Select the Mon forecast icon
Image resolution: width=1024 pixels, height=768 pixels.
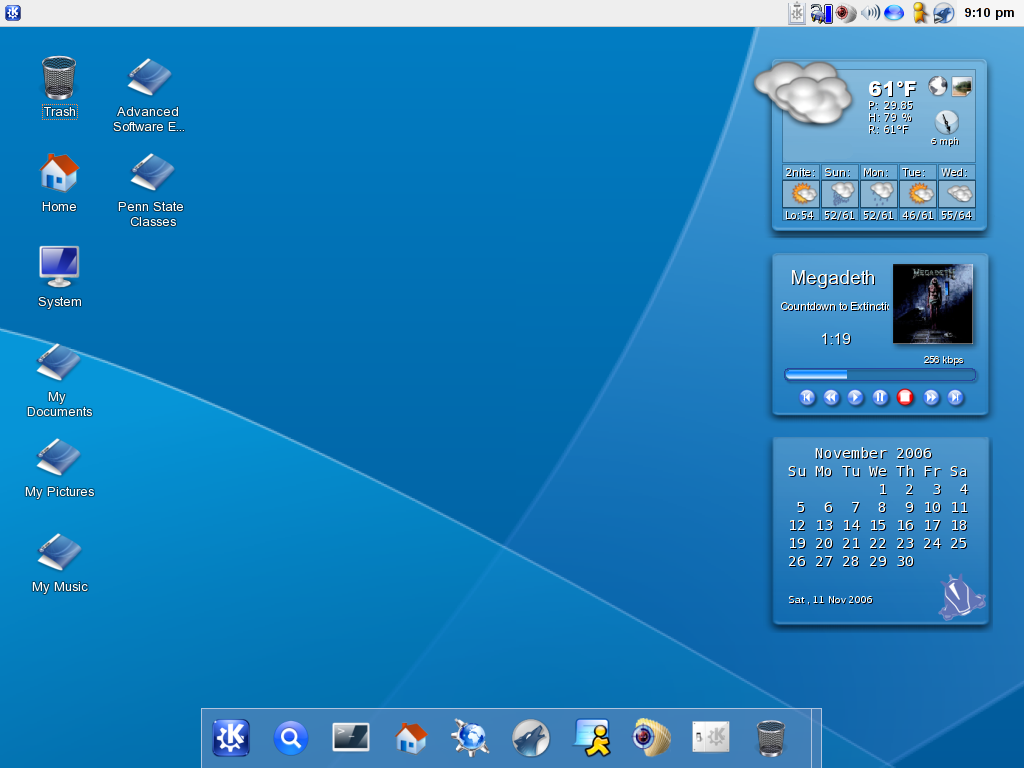879,194
